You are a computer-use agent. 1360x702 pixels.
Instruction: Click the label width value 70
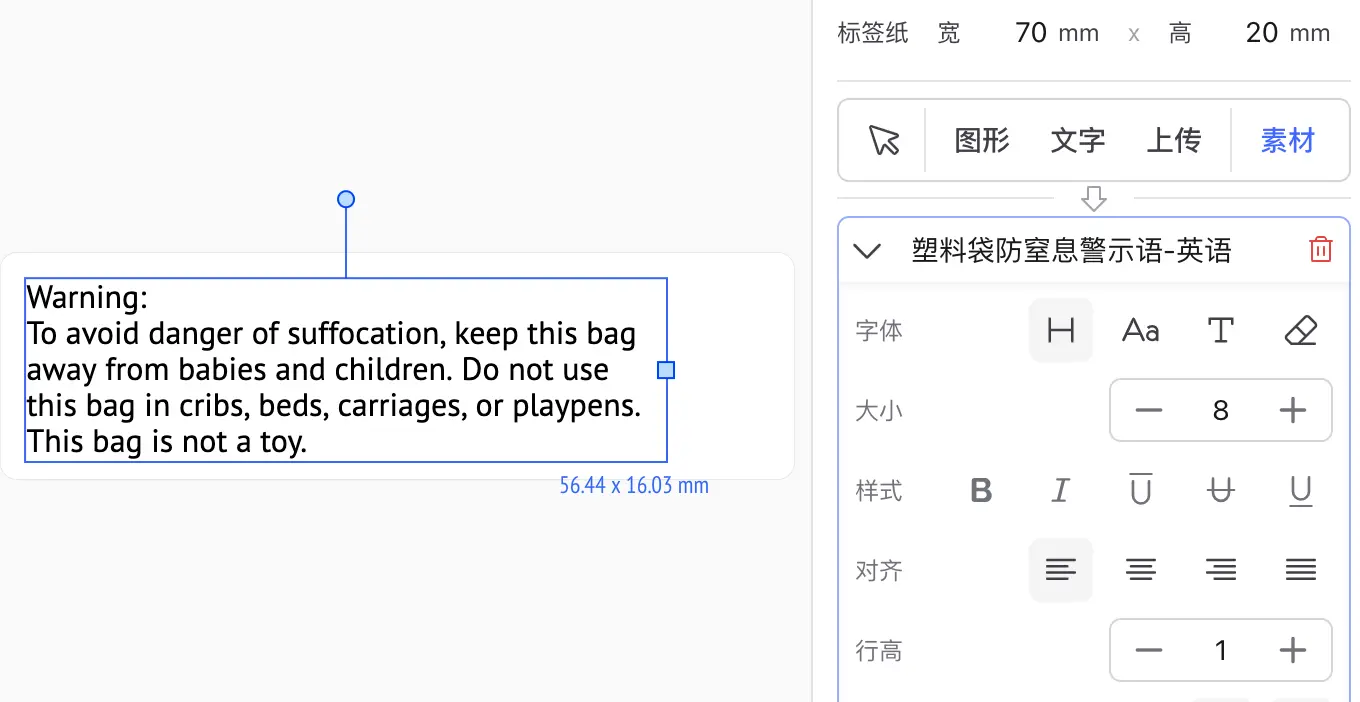[1030, 33]
